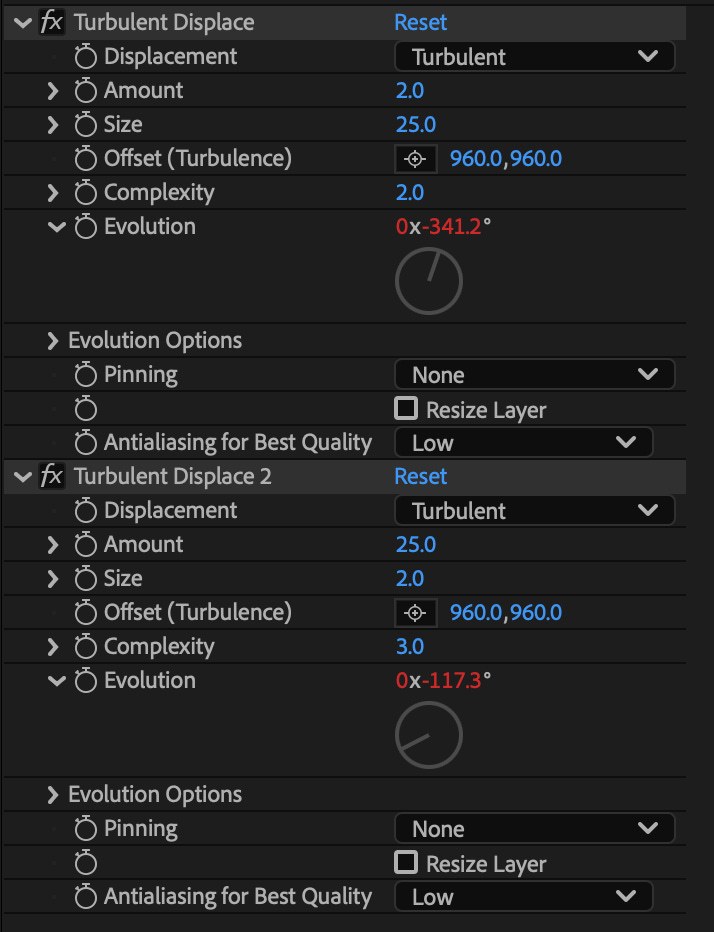Screen dimensions: 714x932
Task: Click Amount value 25.0 in Turbulent Displace 2
Action: 416,544
